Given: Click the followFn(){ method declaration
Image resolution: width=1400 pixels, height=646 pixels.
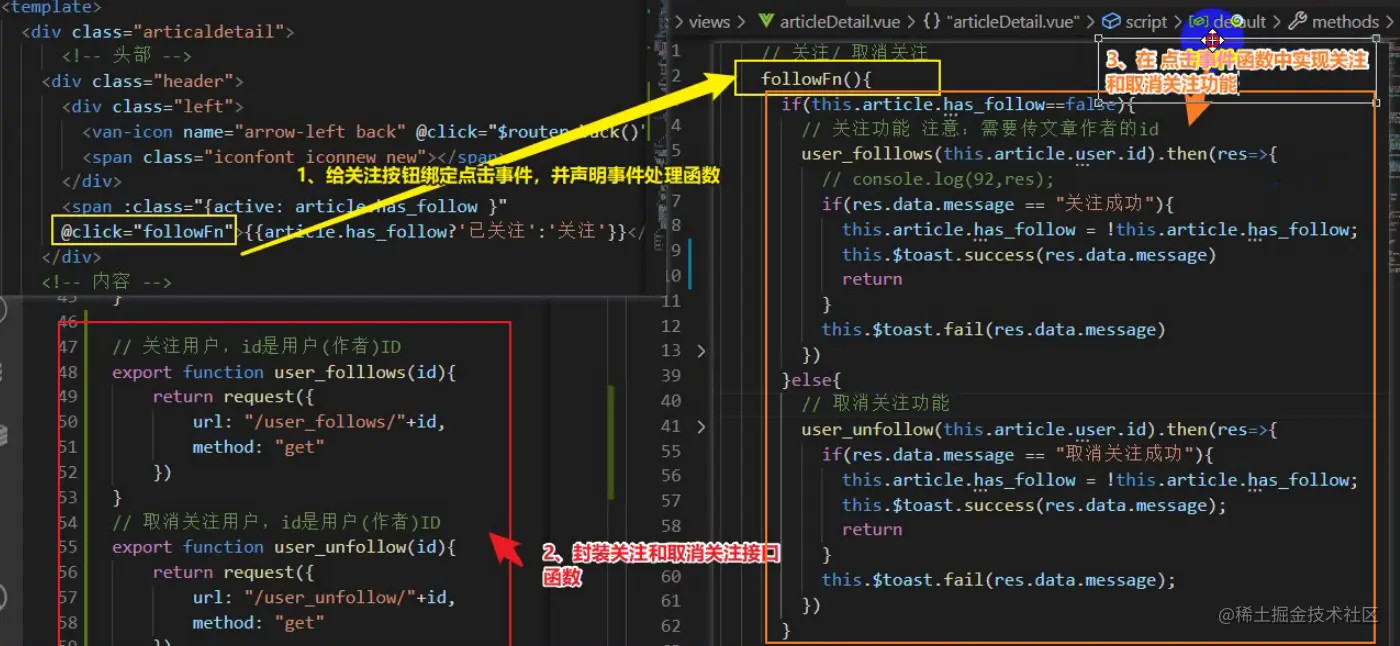Looking at the screenshot, I should click(817, 78).
